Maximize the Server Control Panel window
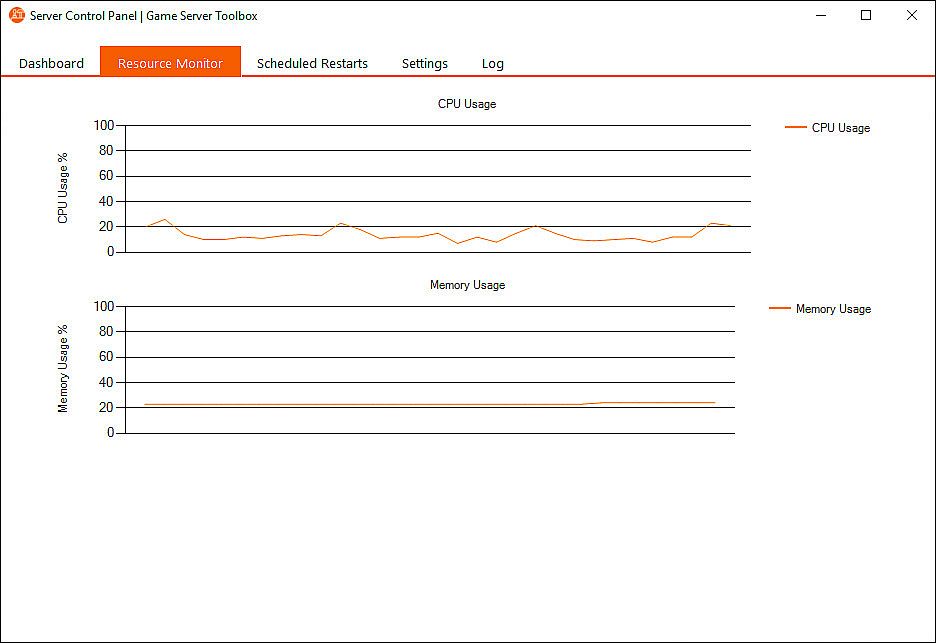The width and height of the screenshot is (936, 643). pos(866,16)
